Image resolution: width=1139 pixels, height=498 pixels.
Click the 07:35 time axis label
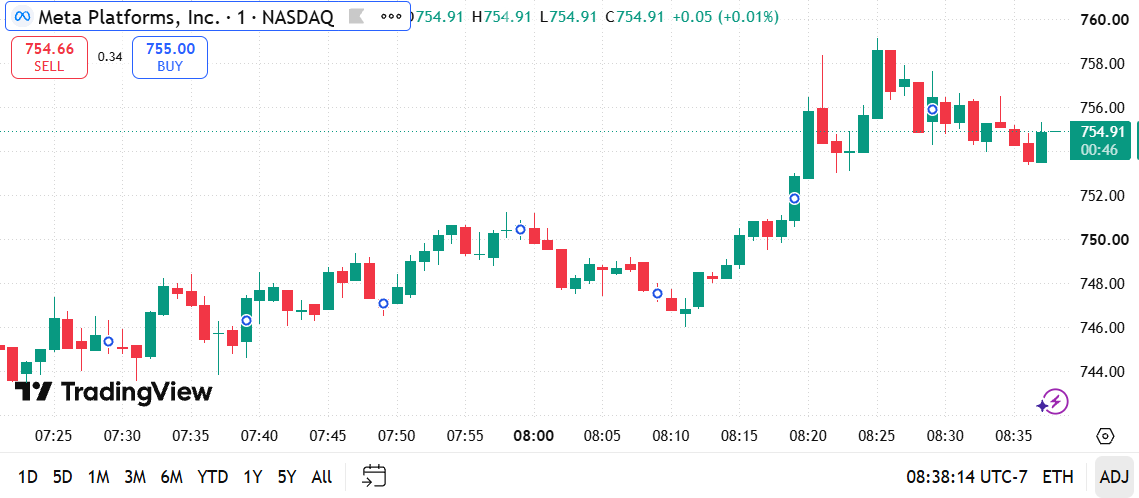(191, 436)
